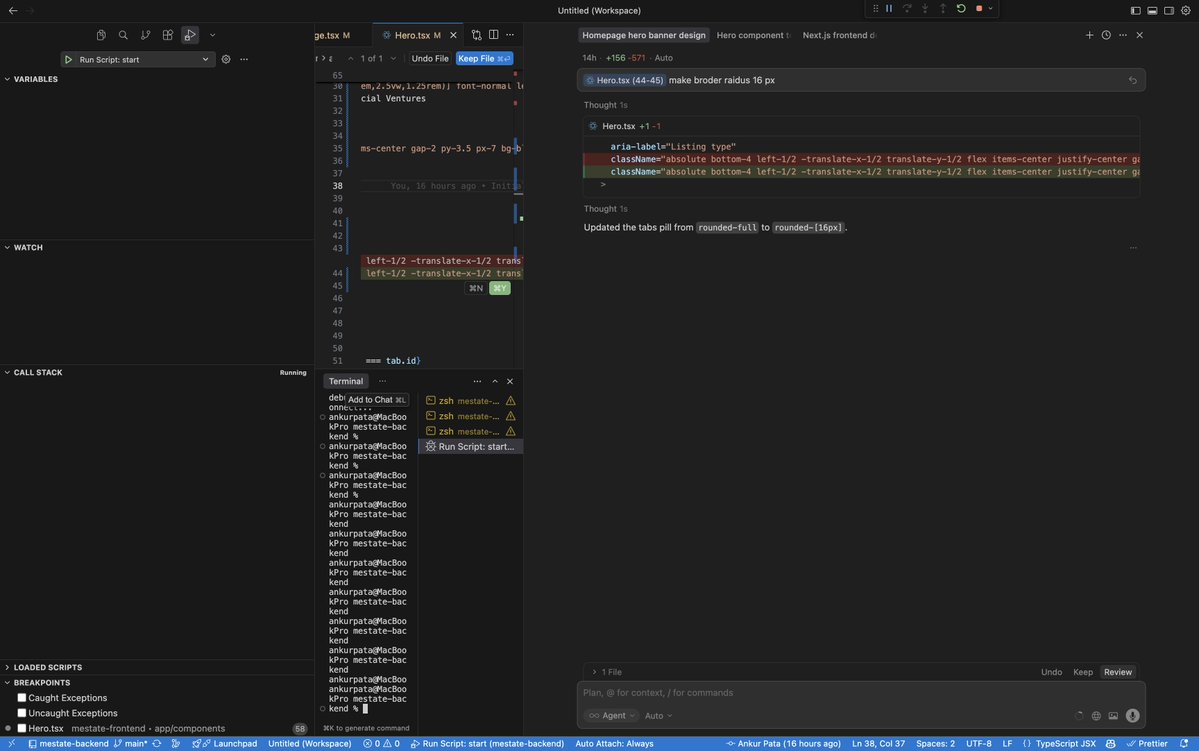Screen dimensions: 1199x751
Task: Focus the chat prompt input field
Action: pyautogui.click(x=860, y=693)
